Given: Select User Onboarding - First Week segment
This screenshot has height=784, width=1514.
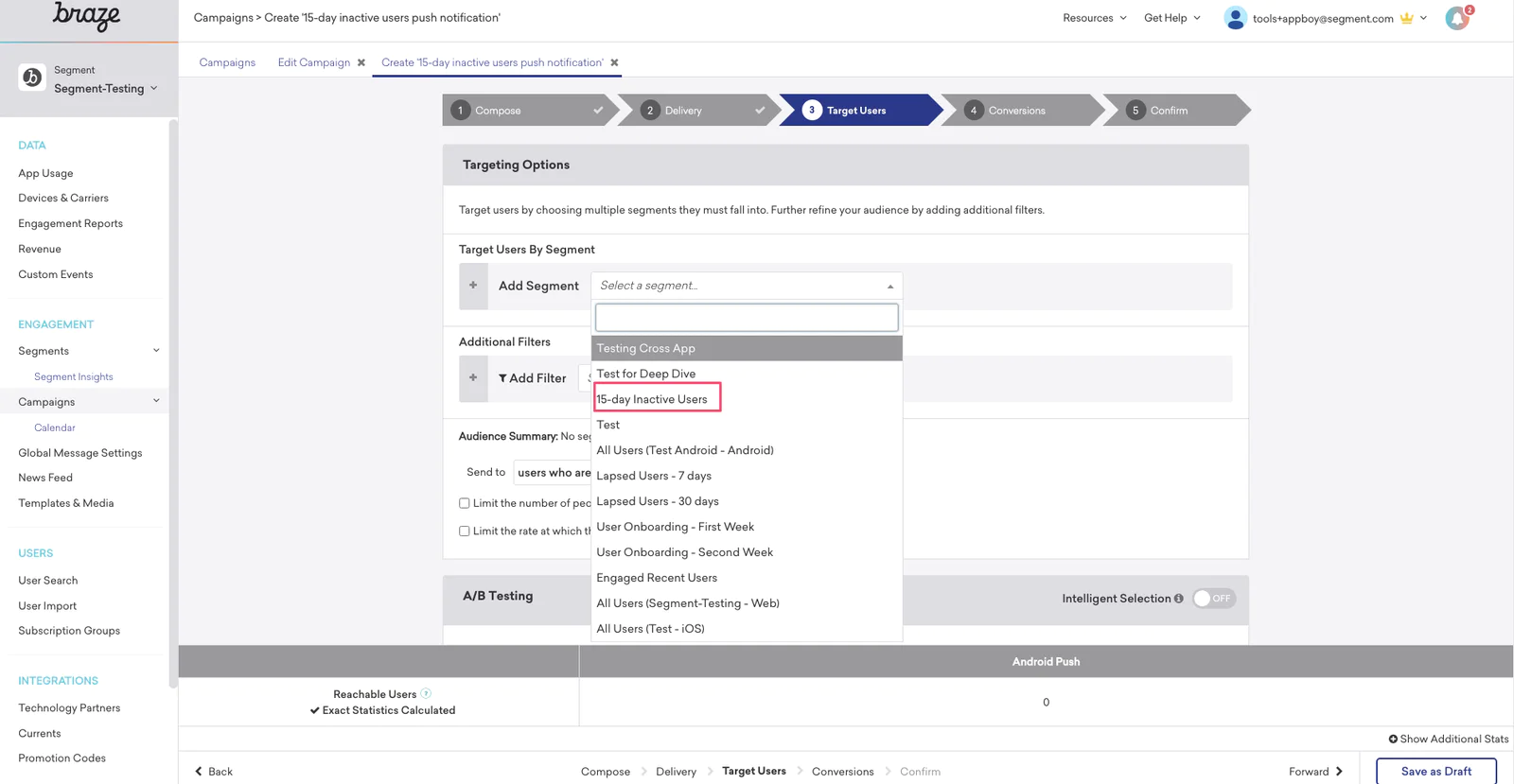Looking at the screenshot, I should 747,527.
